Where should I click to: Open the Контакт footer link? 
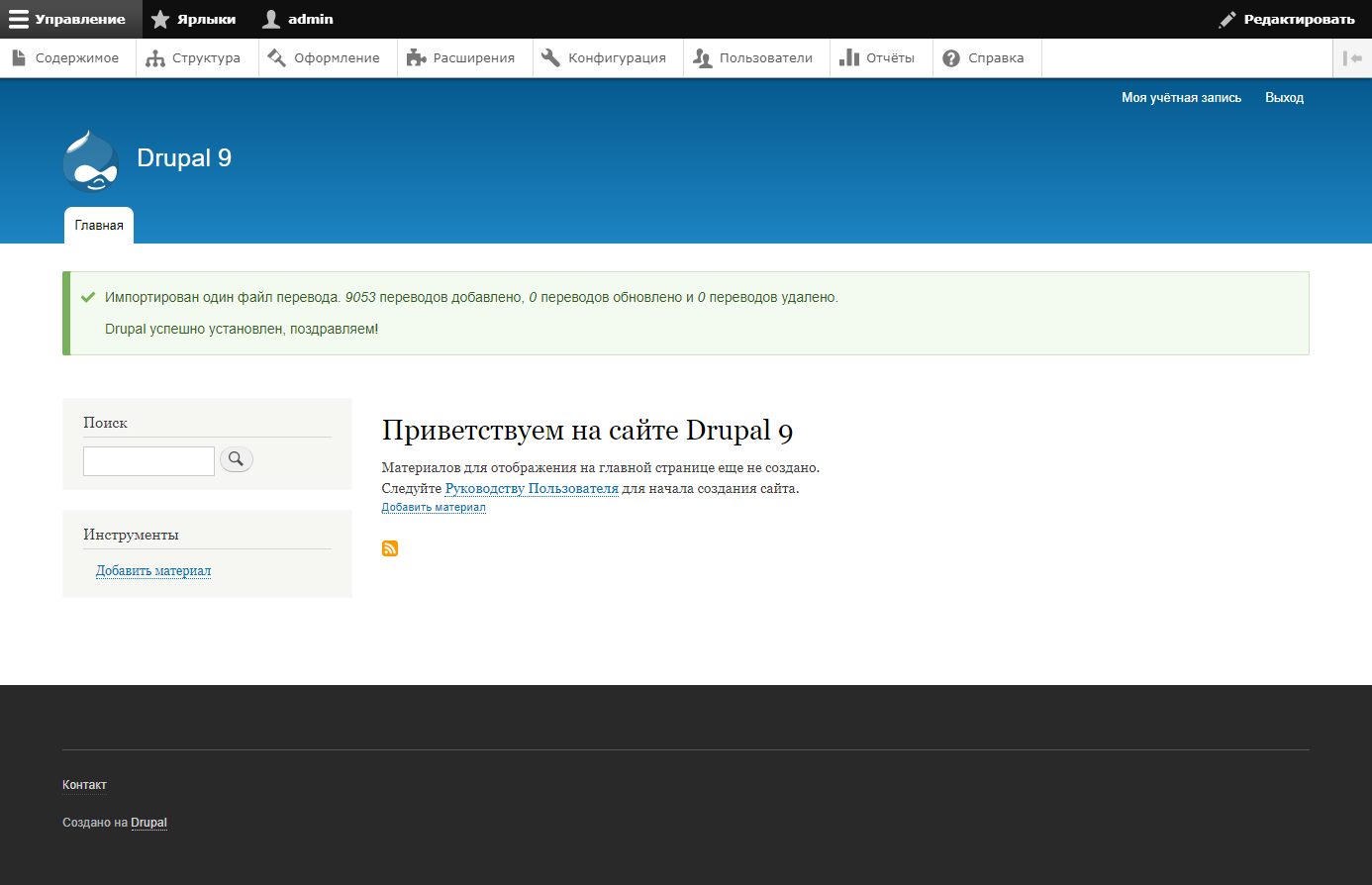pyautogui.click(x=84, y=785)
